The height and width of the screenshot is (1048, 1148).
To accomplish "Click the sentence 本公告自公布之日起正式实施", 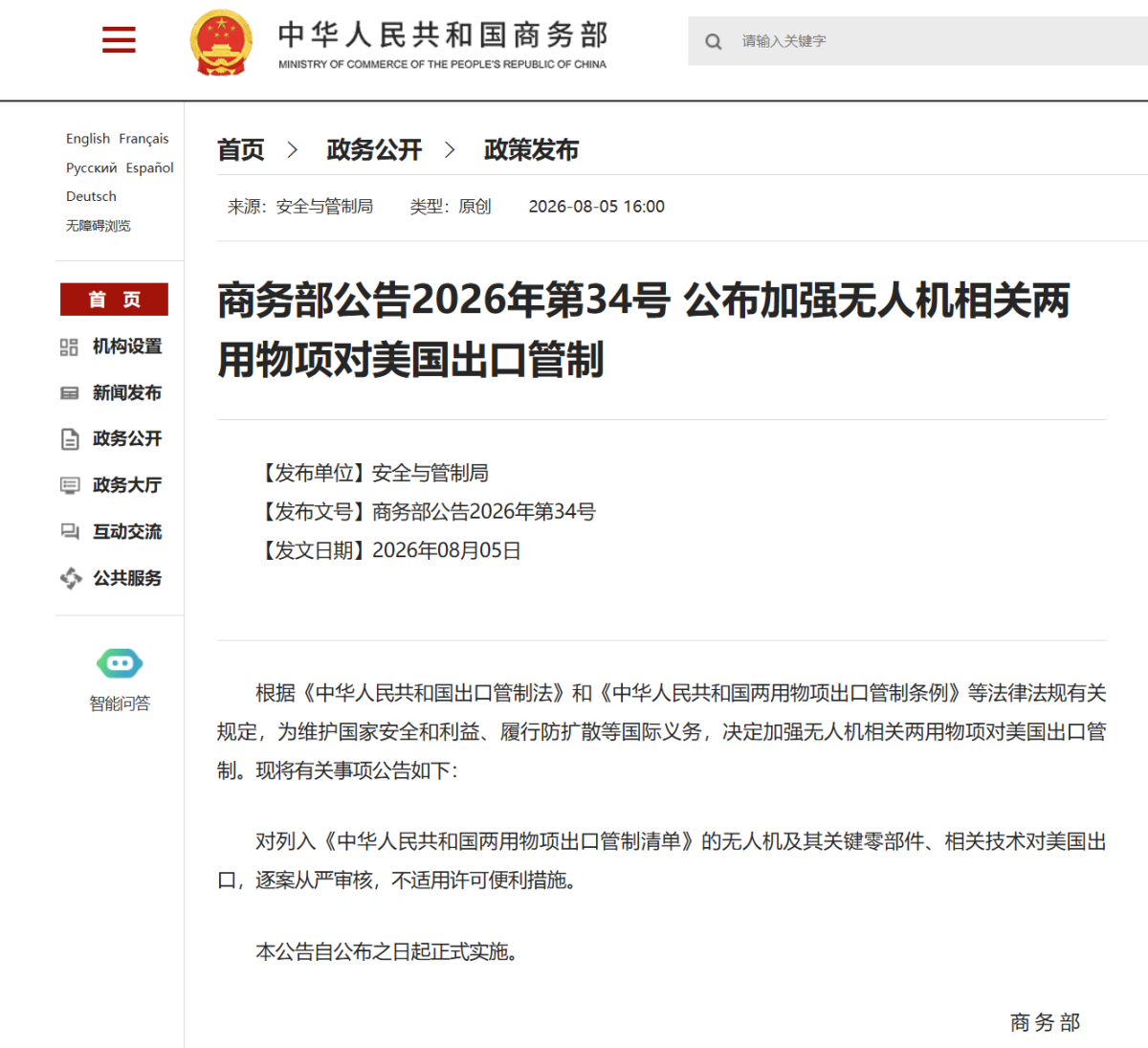I will point(386,951).
